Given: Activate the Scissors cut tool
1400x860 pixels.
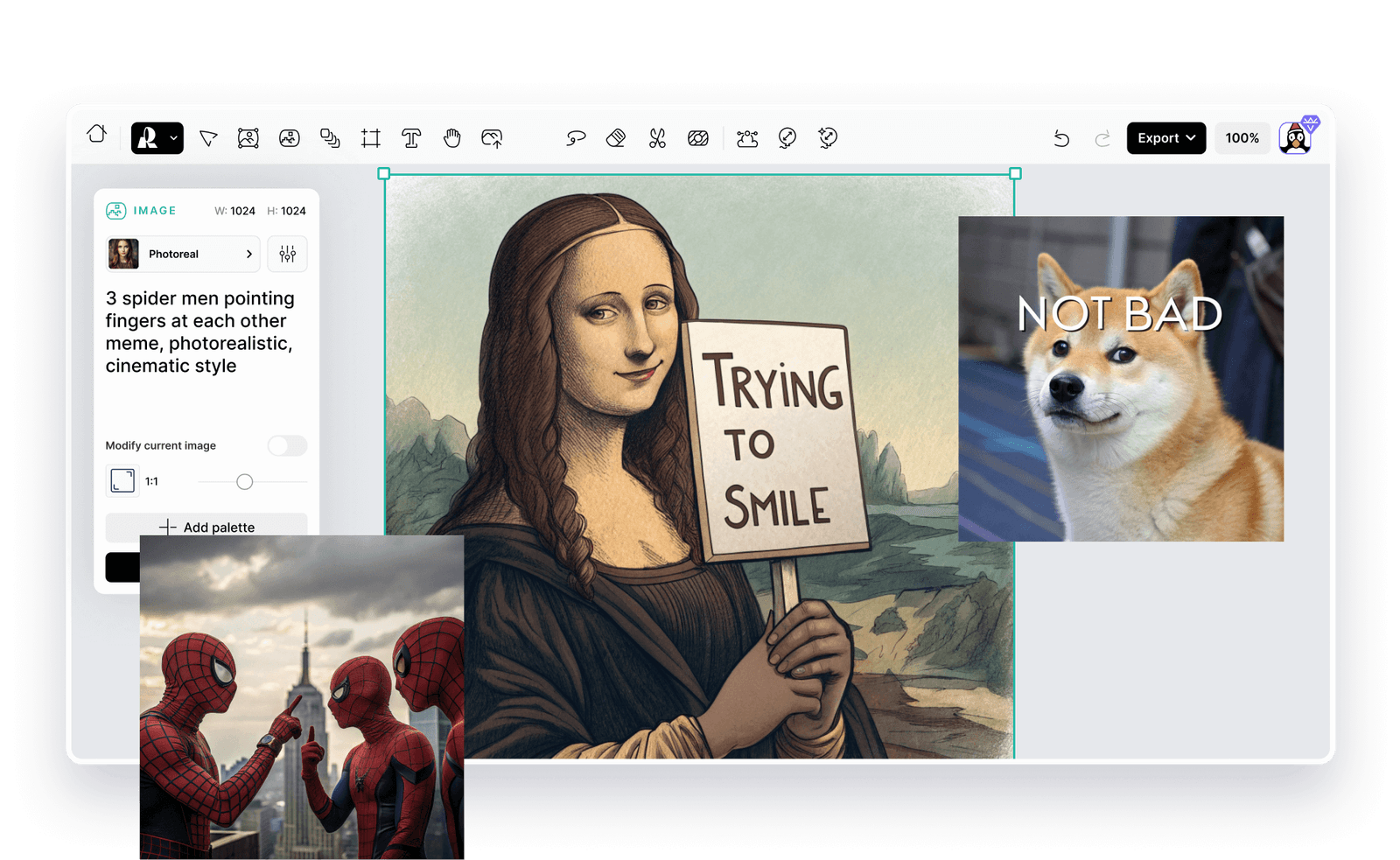Looking at the screenshot, I should pyautogui.click(x=658, y=138).
